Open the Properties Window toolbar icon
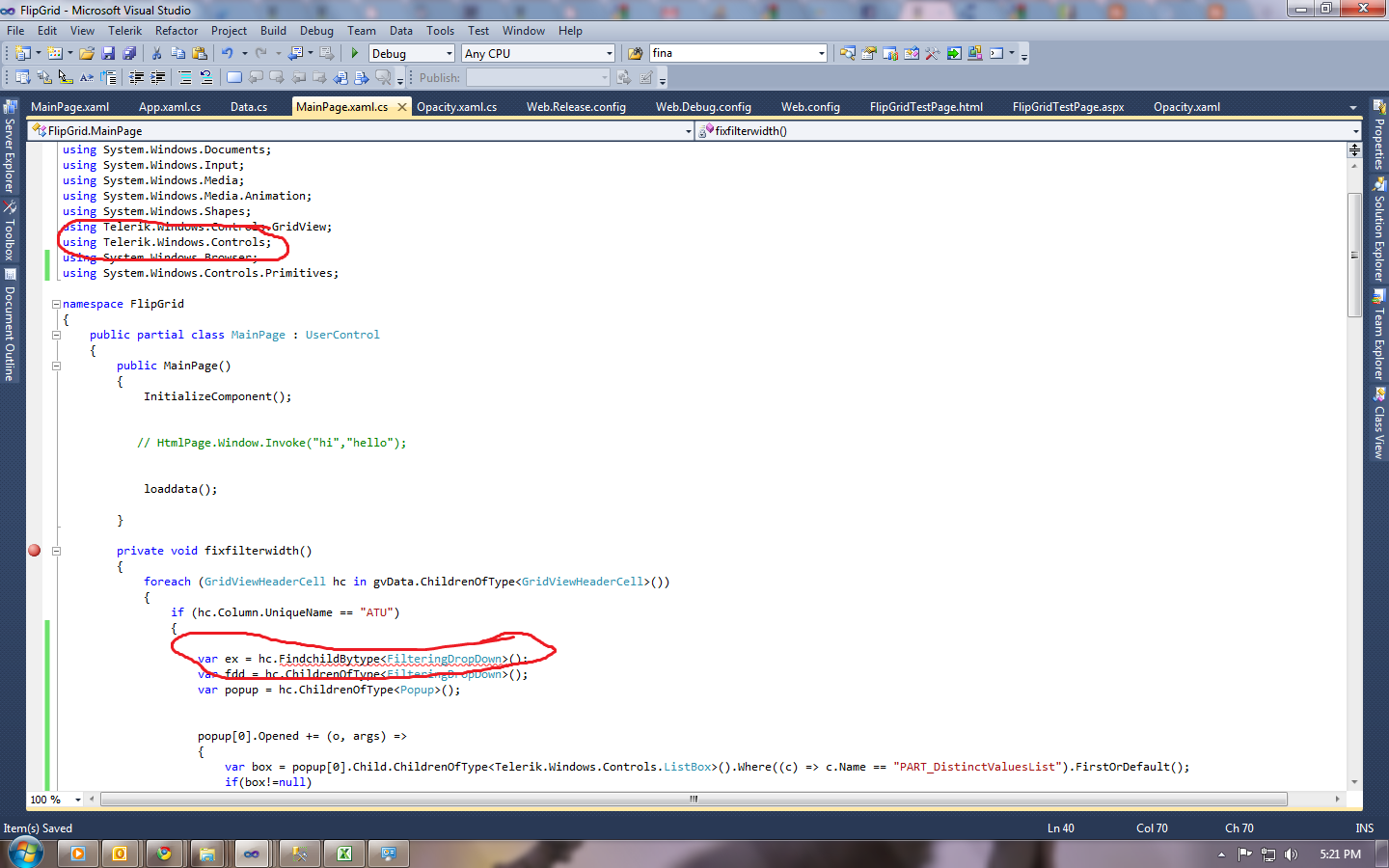Viewport: 1389px width, 868px height. [x=868, y=53]
